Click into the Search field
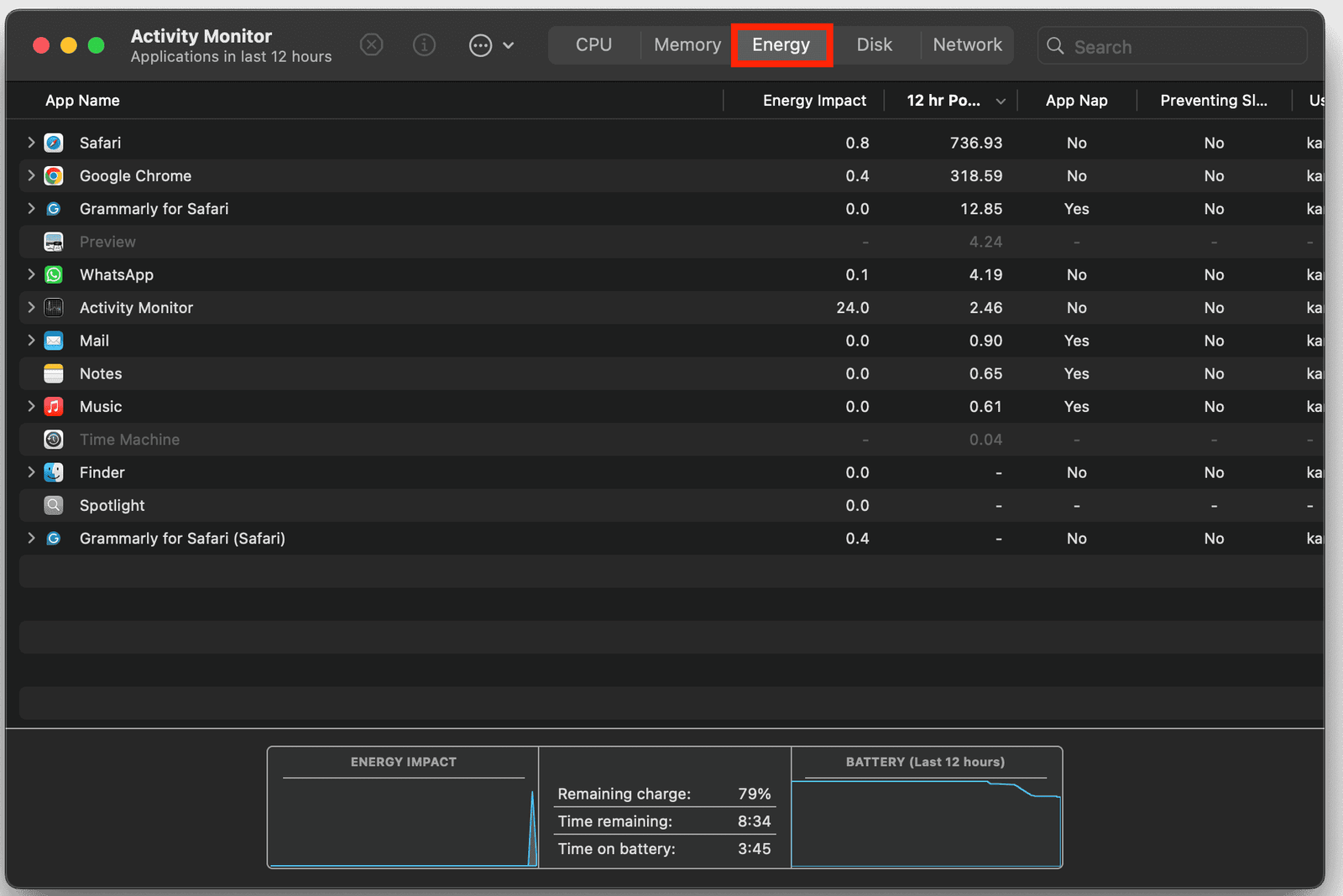The width and height of the screenshot is (1343, 896). coord(1173,46)
